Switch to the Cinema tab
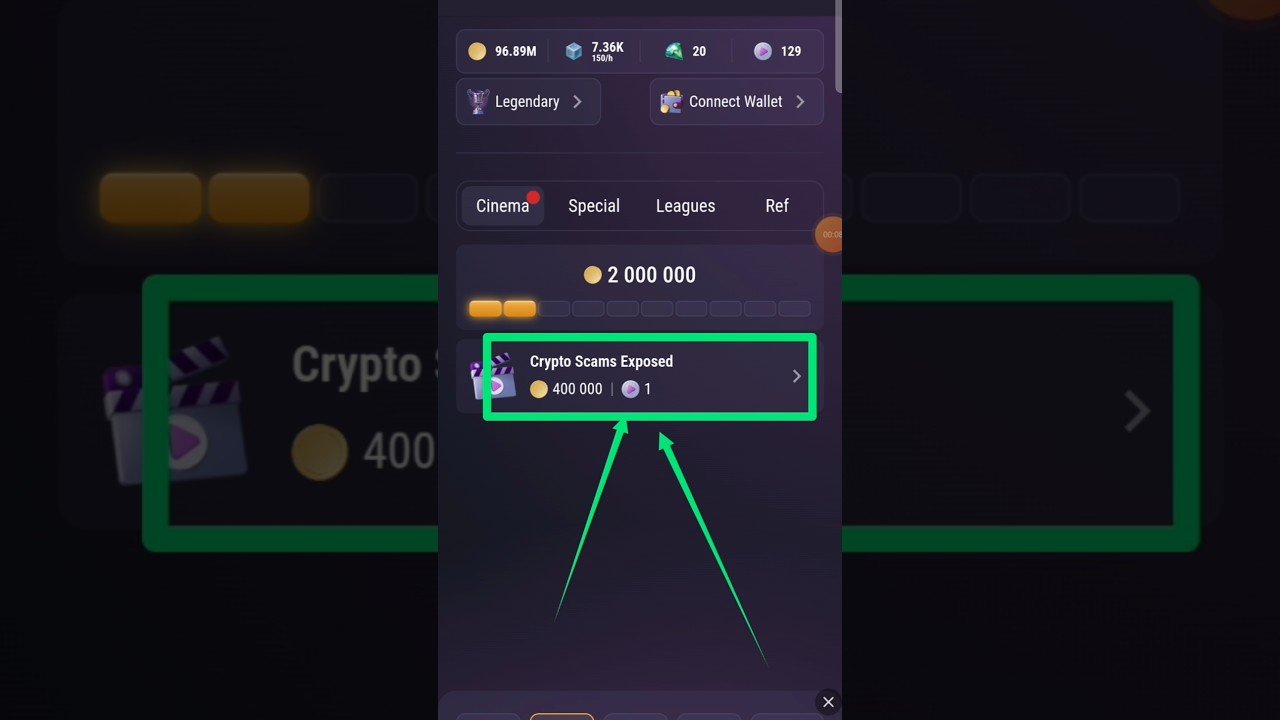Viewport: 1280px width, 720px height. coord(503,206)
